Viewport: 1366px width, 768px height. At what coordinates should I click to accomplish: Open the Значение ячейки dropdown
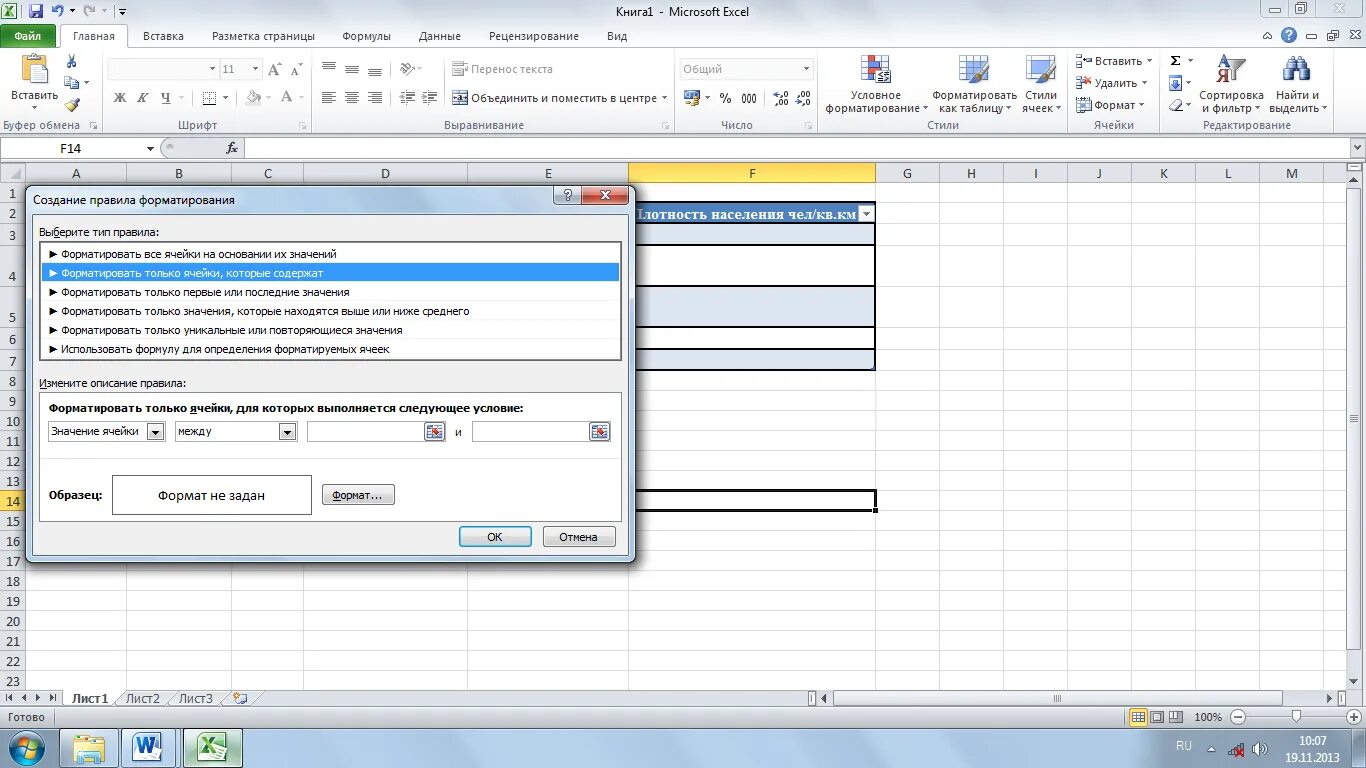155,431
